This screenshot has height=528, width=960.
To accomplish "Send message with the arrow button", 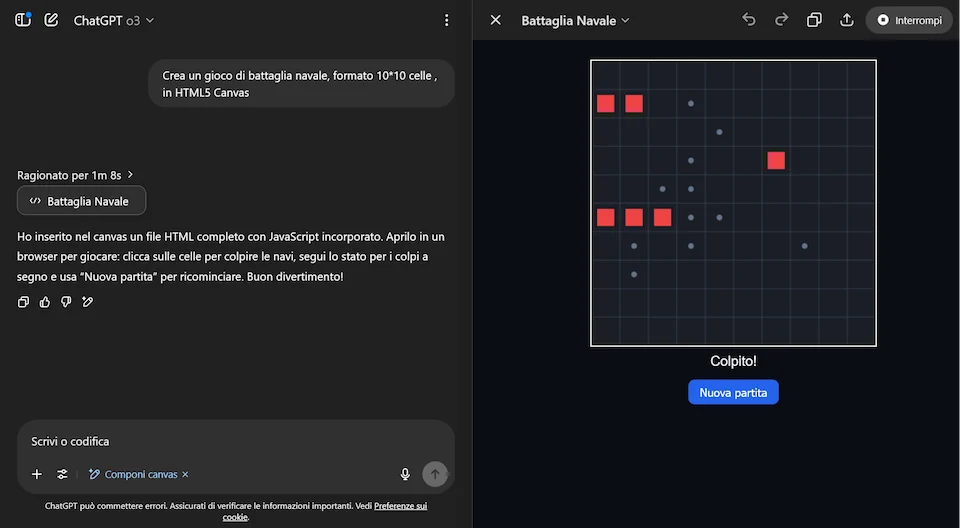I will pos(435,474).
